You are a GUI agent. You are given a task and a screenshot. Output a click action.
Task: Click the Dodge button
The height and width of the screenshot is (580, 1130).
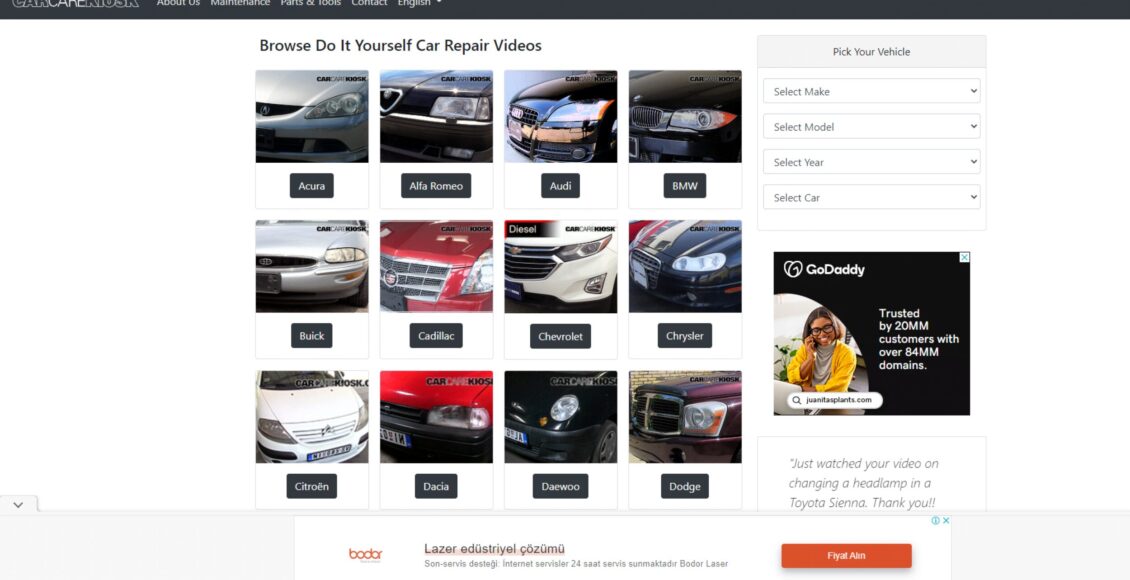coord(685,487)
